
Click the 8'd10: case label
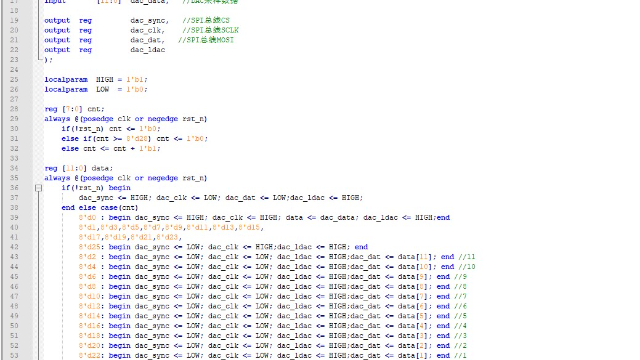coord(91,296)
